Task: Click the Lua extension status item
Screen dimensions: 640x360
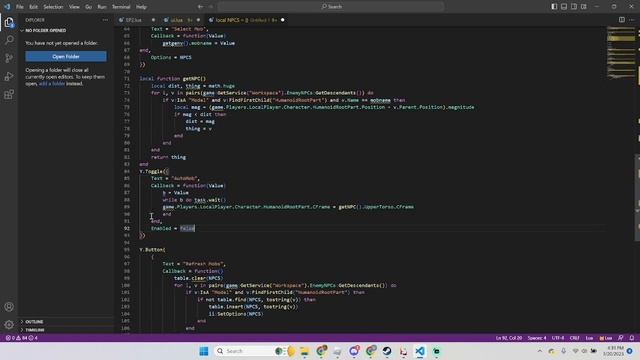Action: click(x=606, y=338)
